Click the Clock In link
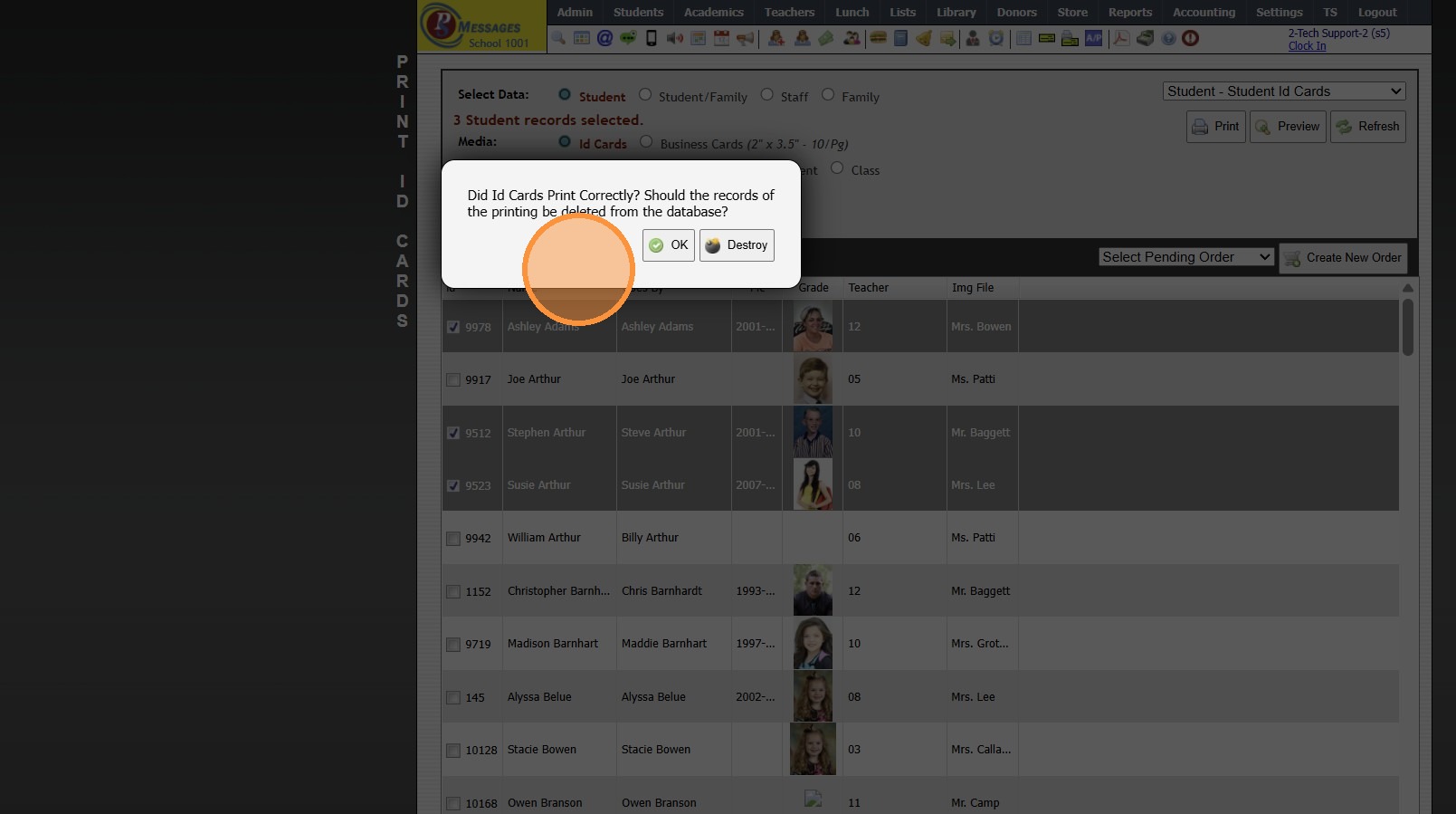 pos(1307,46)
